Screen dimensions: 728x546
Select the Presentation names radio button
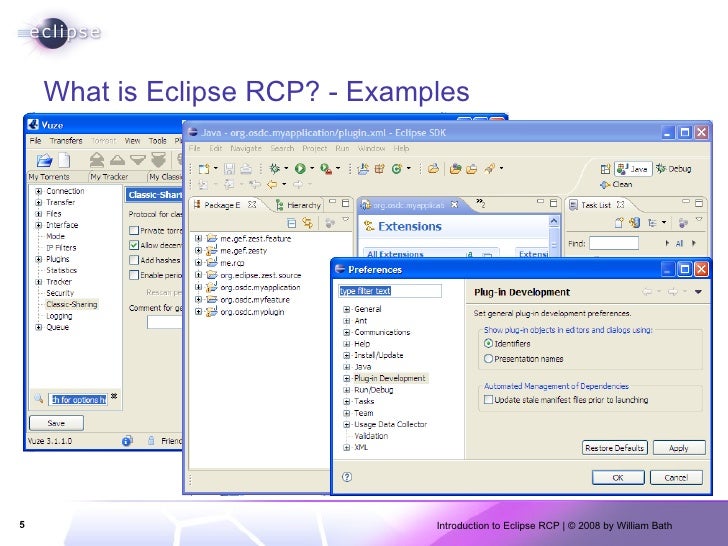[x=488, y=358]
